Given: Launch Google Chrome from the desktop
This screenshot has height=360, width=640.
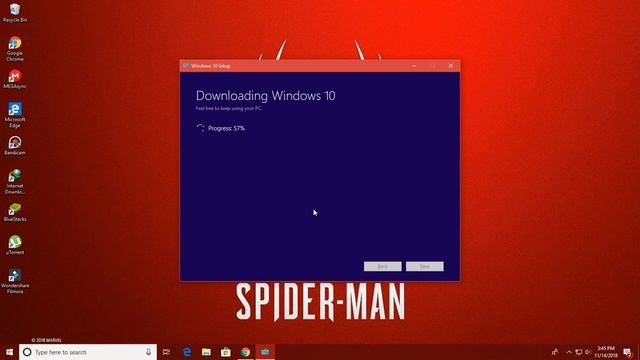Looking at the screenshot, I should coord(15,49).
